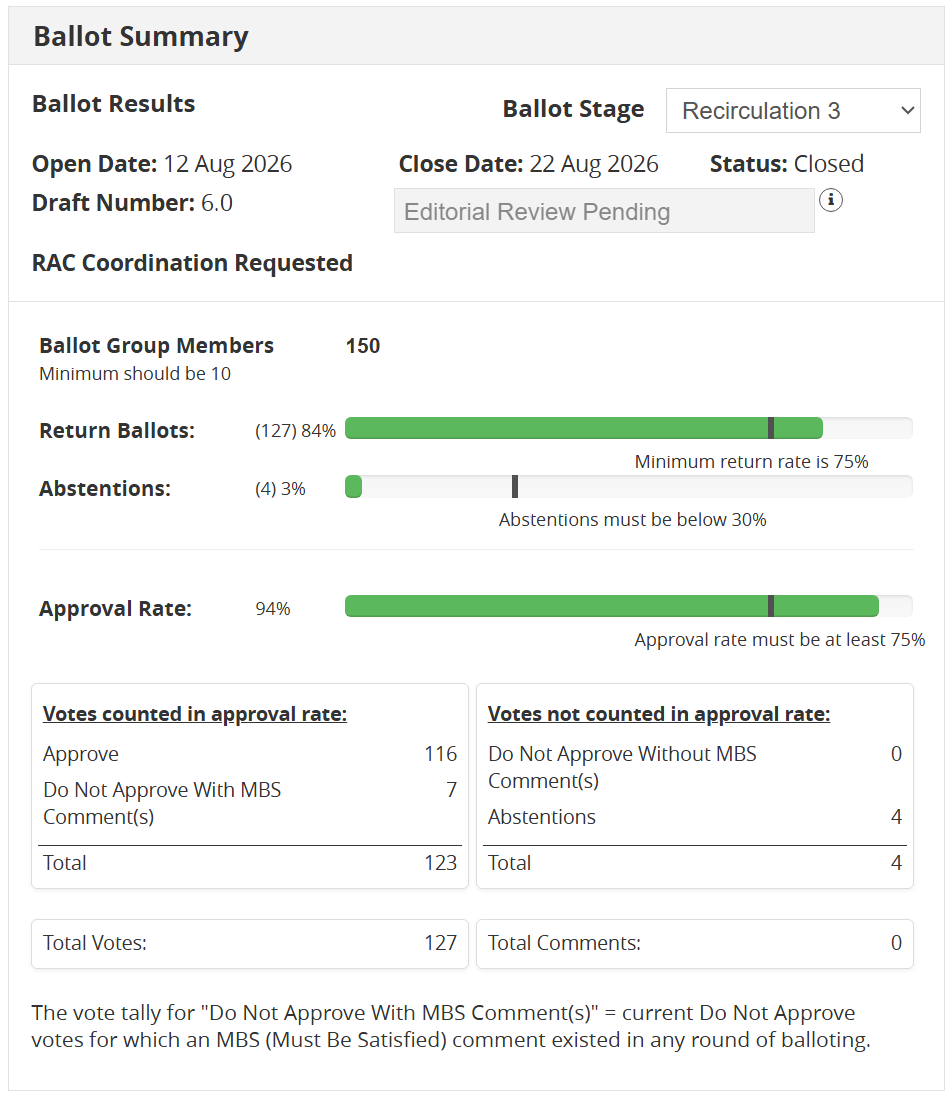Click the Votes not counted in approval rate heading
The width and height of the screenshot is (951, 1095).
pos(658,714)
